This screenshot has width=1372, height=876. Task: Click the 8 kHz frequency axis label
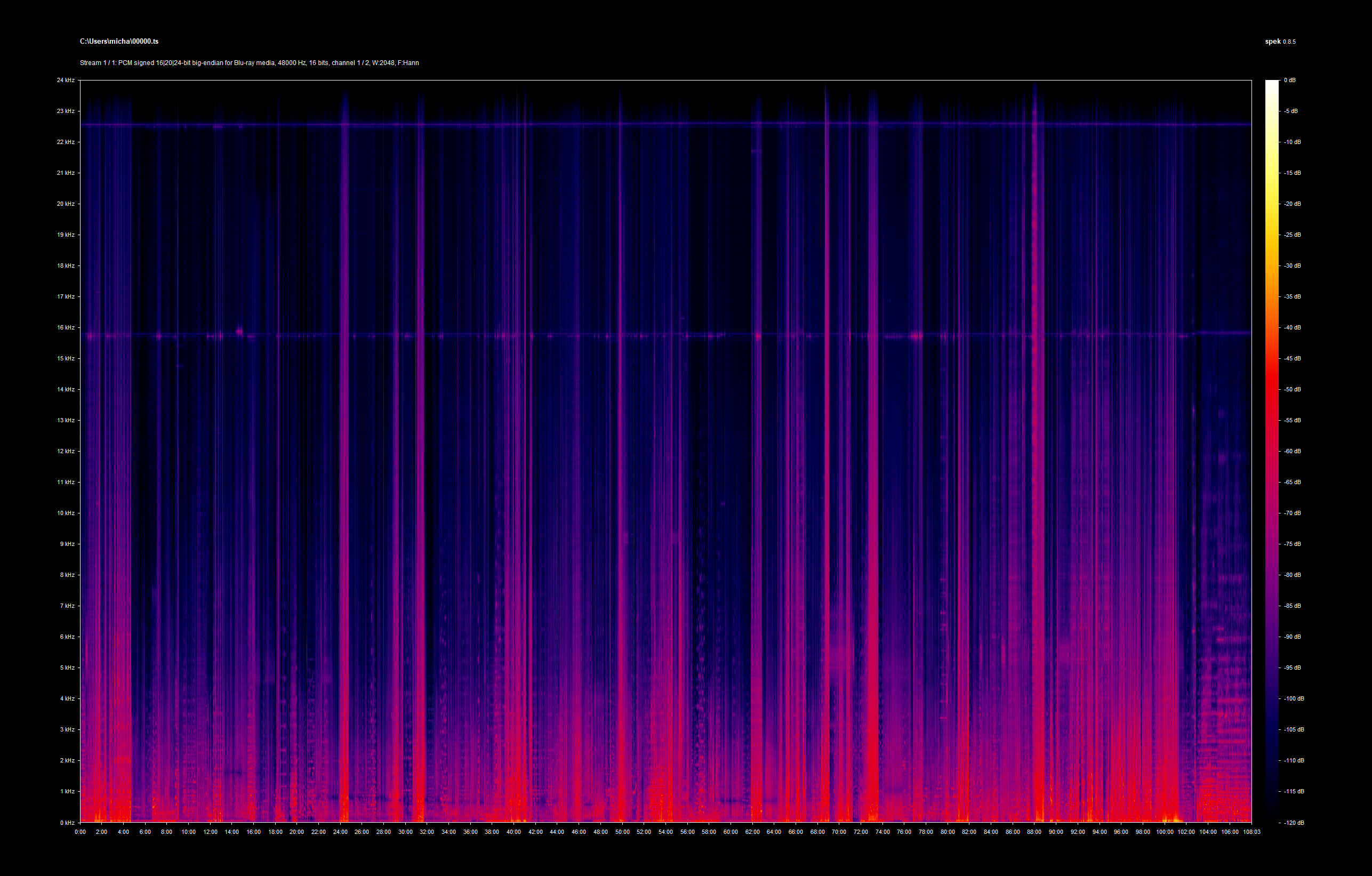[x=67, y=575]
